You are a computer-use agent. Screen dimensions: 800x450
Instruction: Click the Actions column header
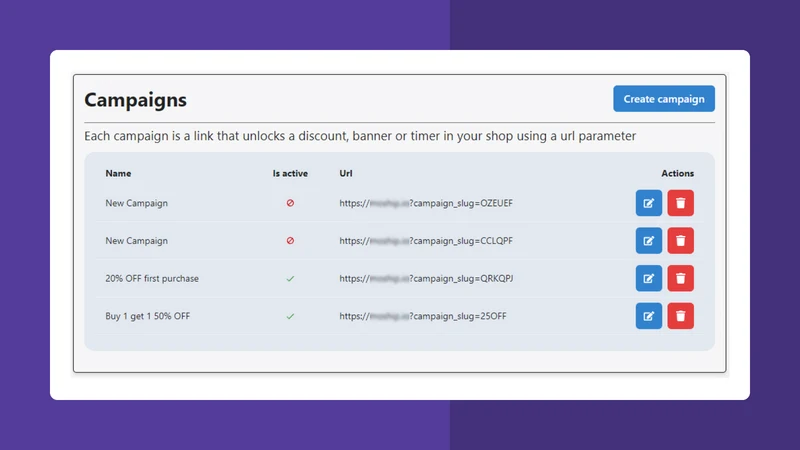pos(678,173)
